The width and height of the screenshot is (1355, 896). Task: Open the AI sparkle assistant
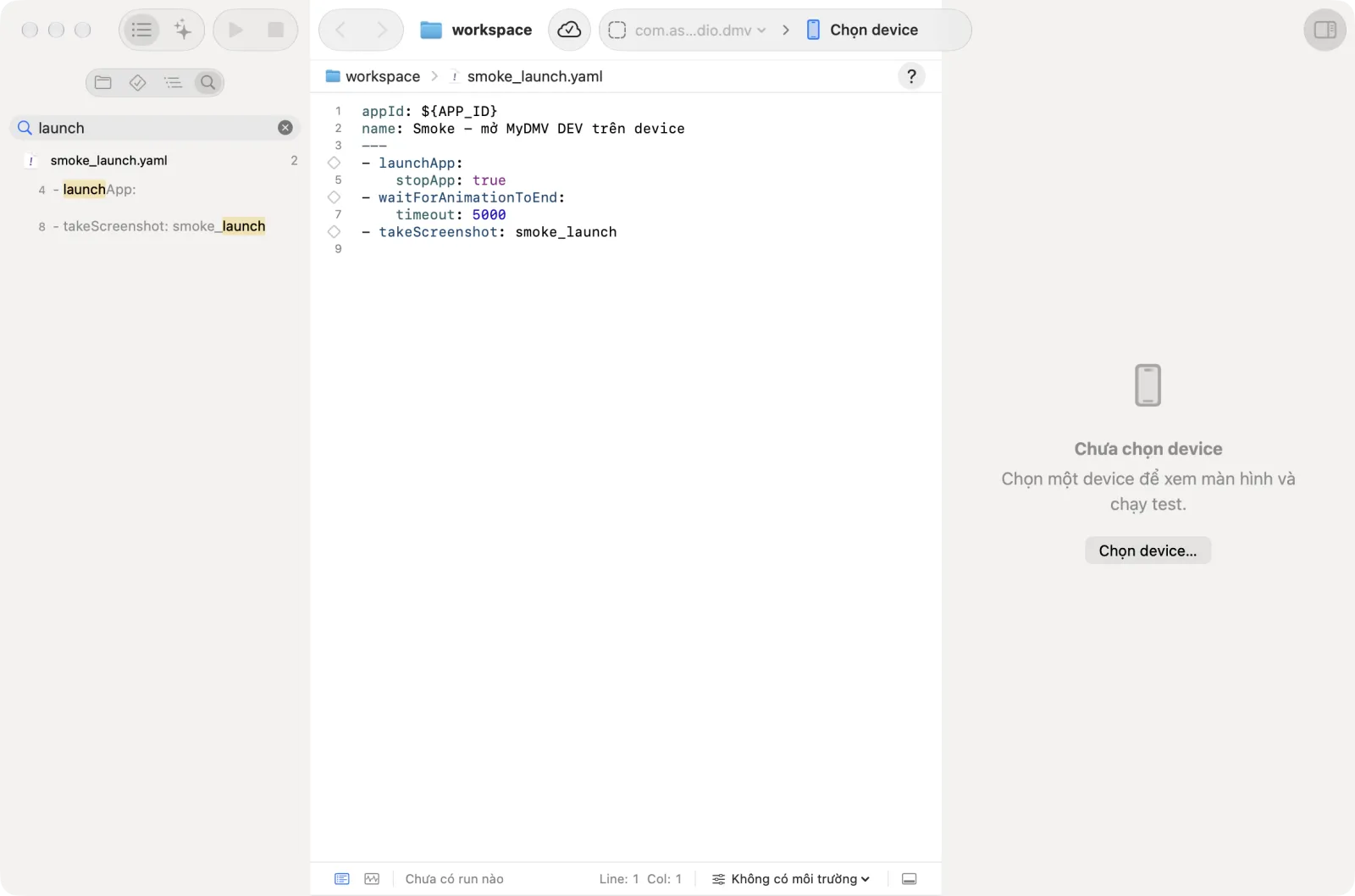click(183, 30)
